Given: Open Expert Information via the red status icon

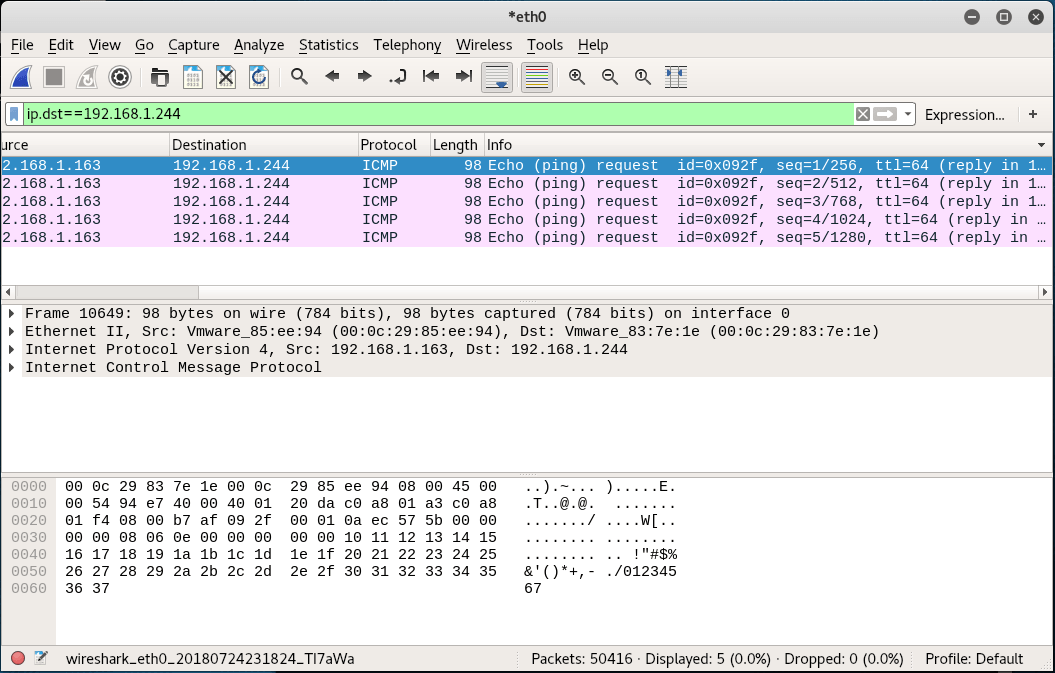Looking at the screenshot, I should (x=16, y=657).
